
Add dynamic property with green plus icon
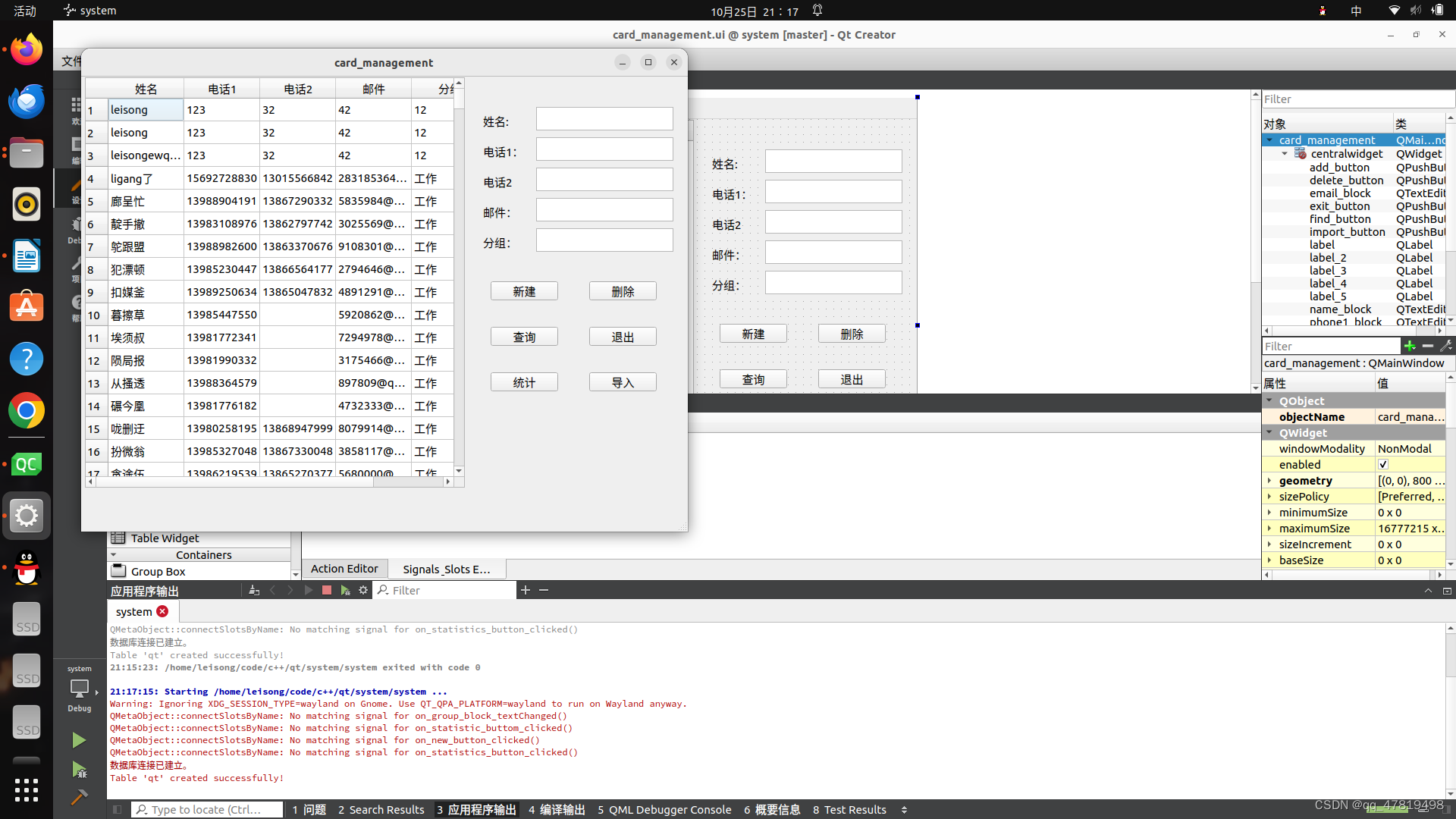point(1410,346)
